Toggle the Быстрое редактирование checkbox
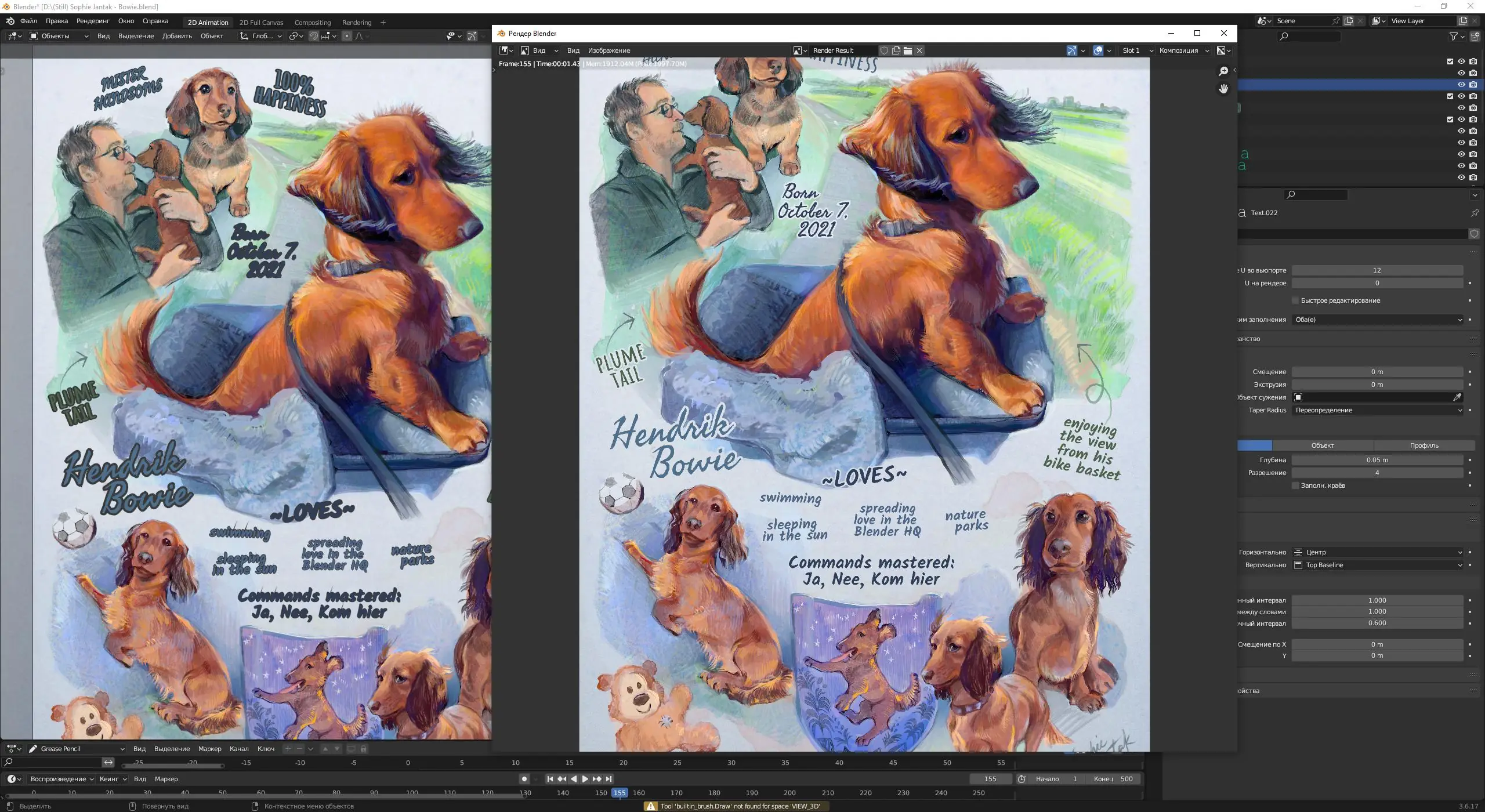This screenshot has width=1485, height=812. point(1295,300)
